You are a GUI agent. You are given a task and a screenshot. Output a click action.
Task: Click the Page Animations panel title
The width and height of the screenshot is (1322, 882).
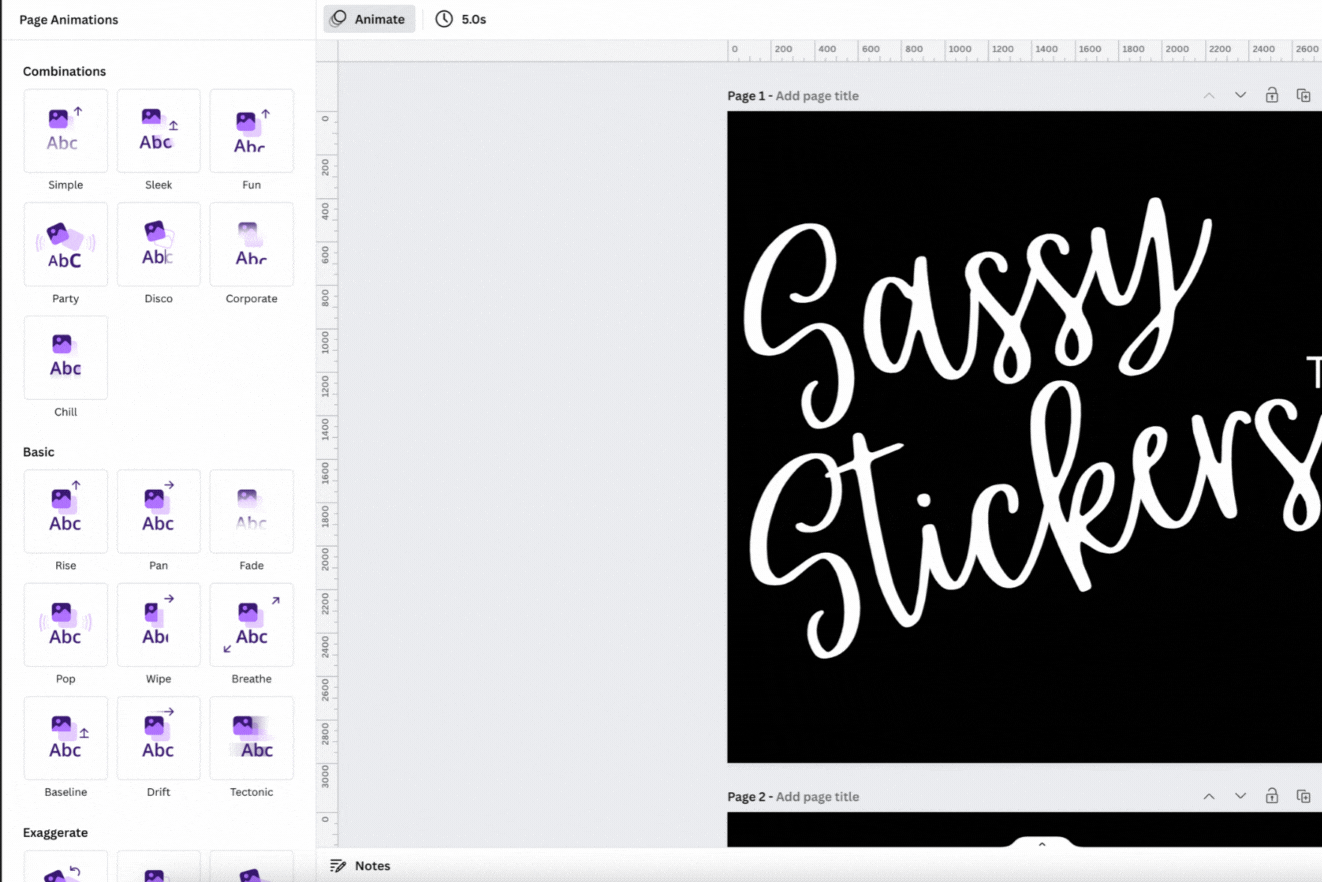pyautogui.click(x=68, y=20)
